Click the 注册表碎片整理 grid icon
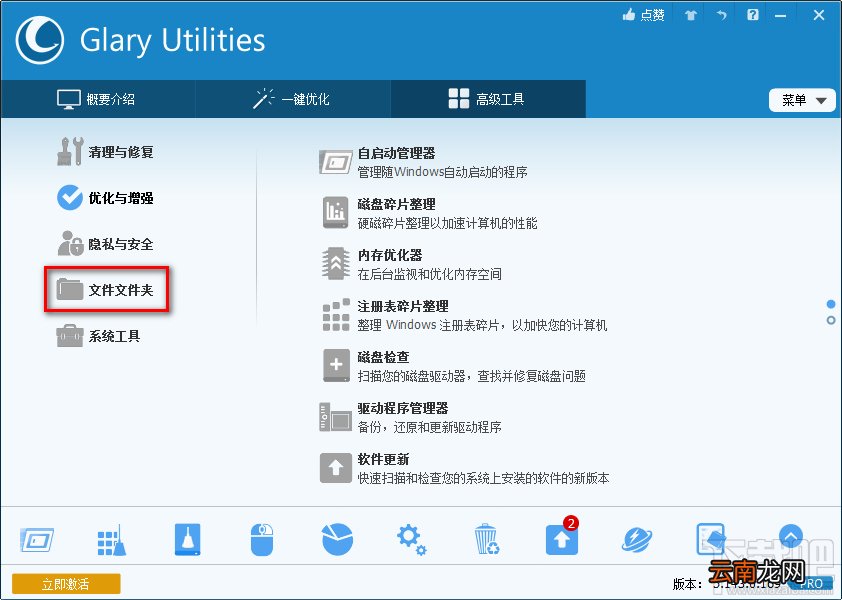842x600 pixels. [336, 315]
